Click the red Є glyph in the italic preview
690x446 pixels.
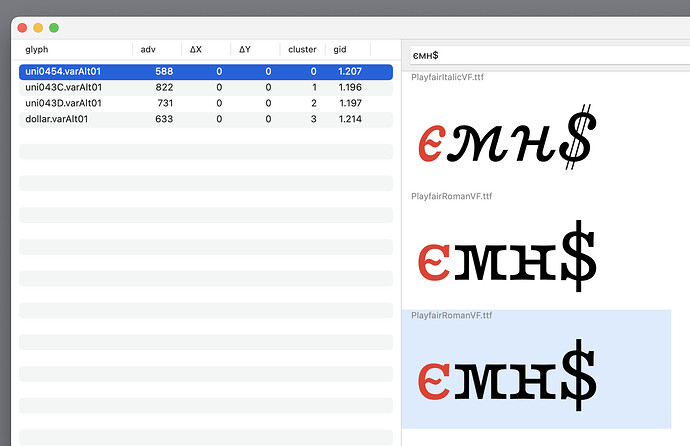[x=431, y=143]
